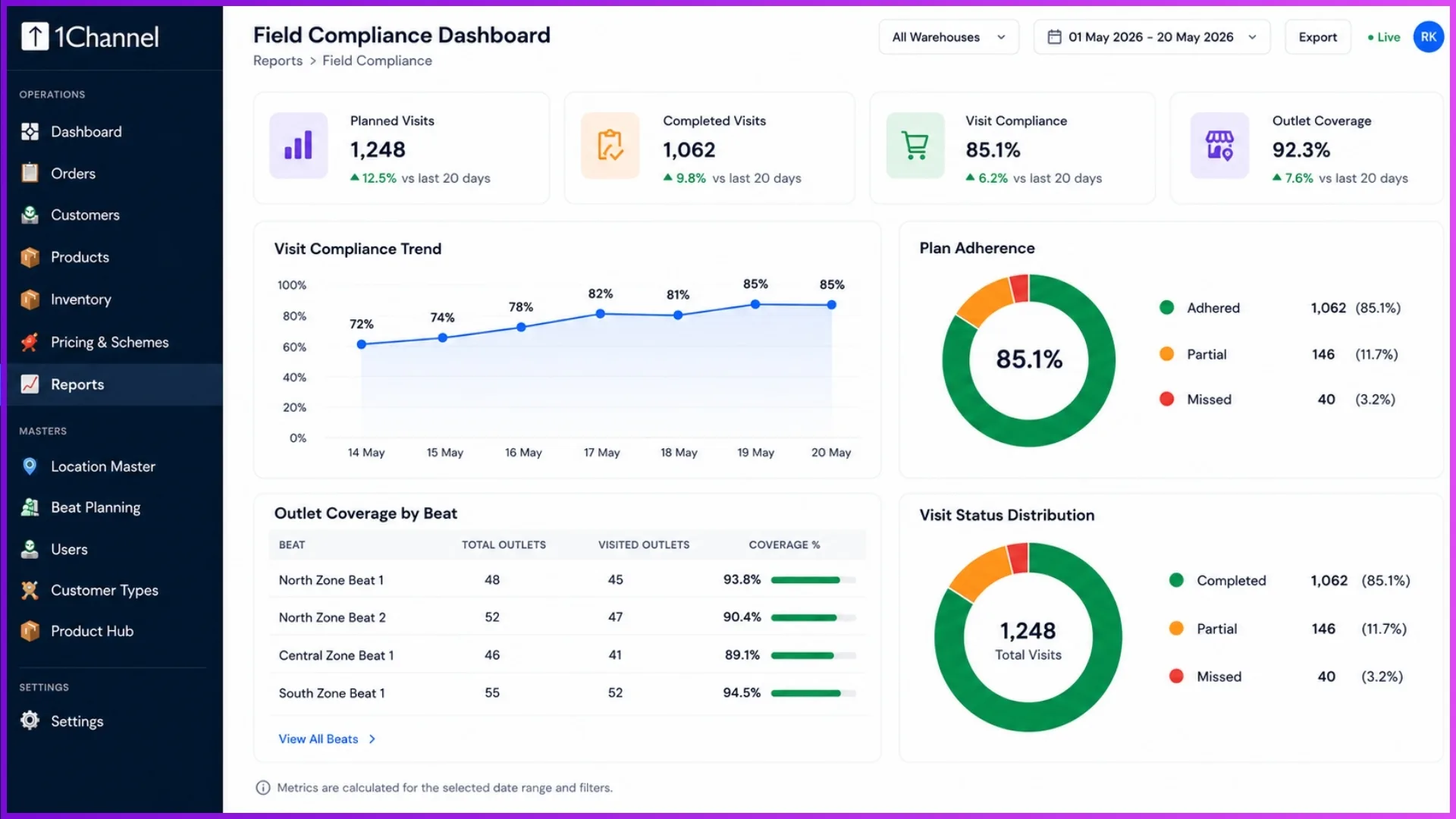
Task: Click the 14 May 72% data point
Action: pos(362,344)
